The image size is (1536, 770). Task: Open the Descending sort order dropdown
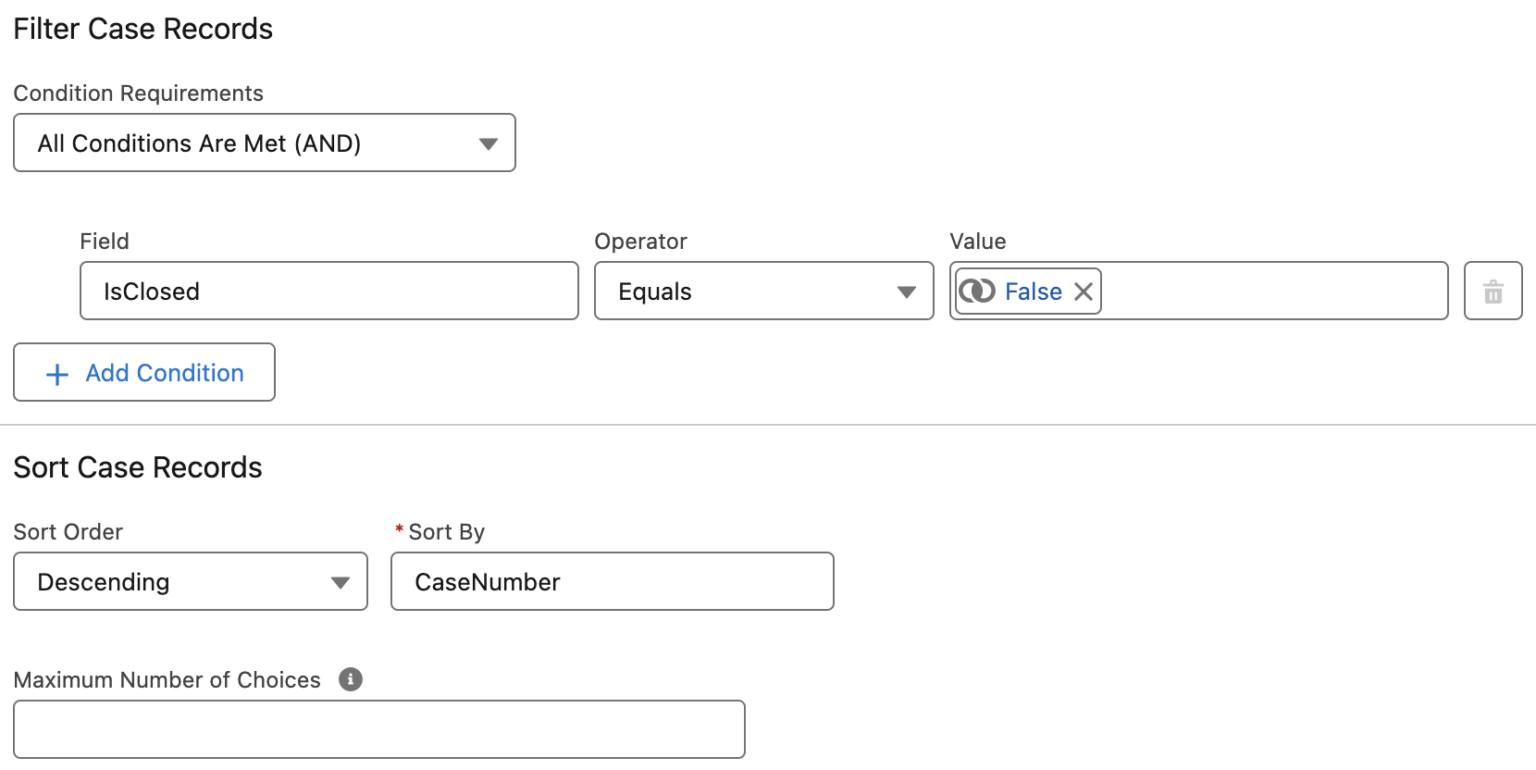point(190,581)
